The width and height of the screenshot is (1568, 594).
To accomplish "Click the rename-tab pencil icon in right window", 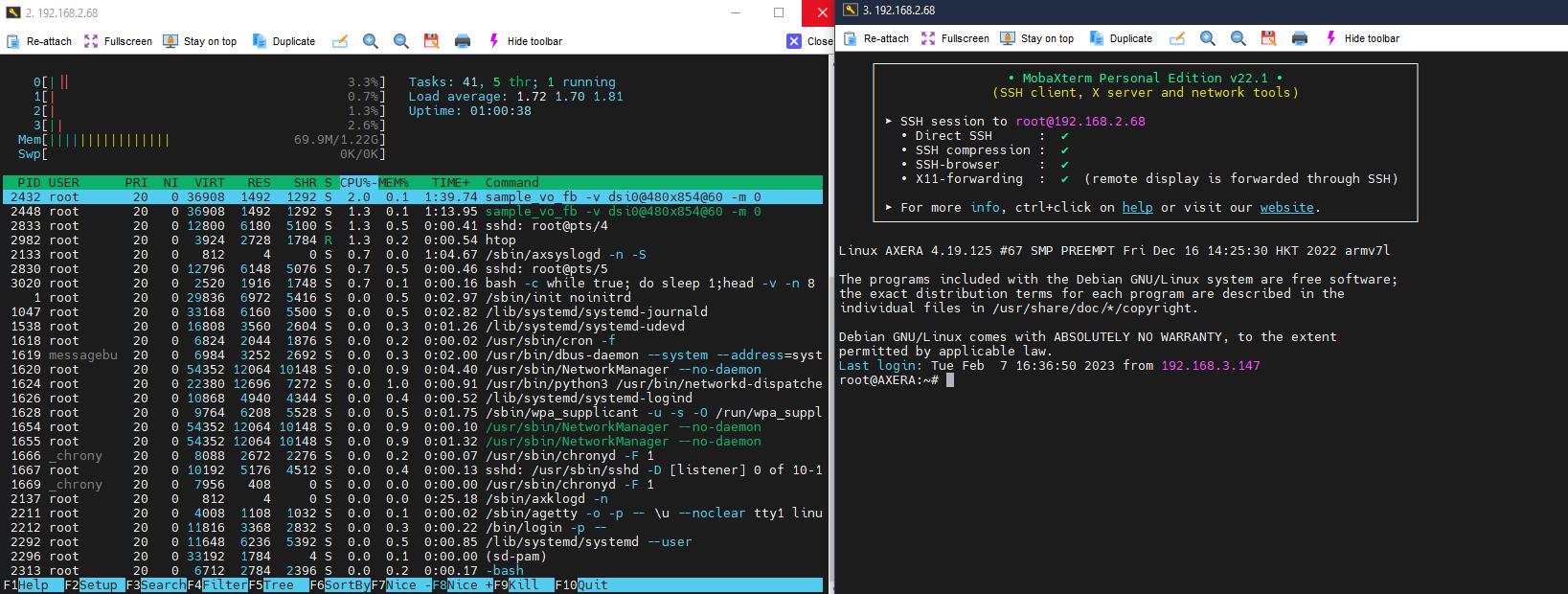I will pyautogui.click(x=1177, y=38).
